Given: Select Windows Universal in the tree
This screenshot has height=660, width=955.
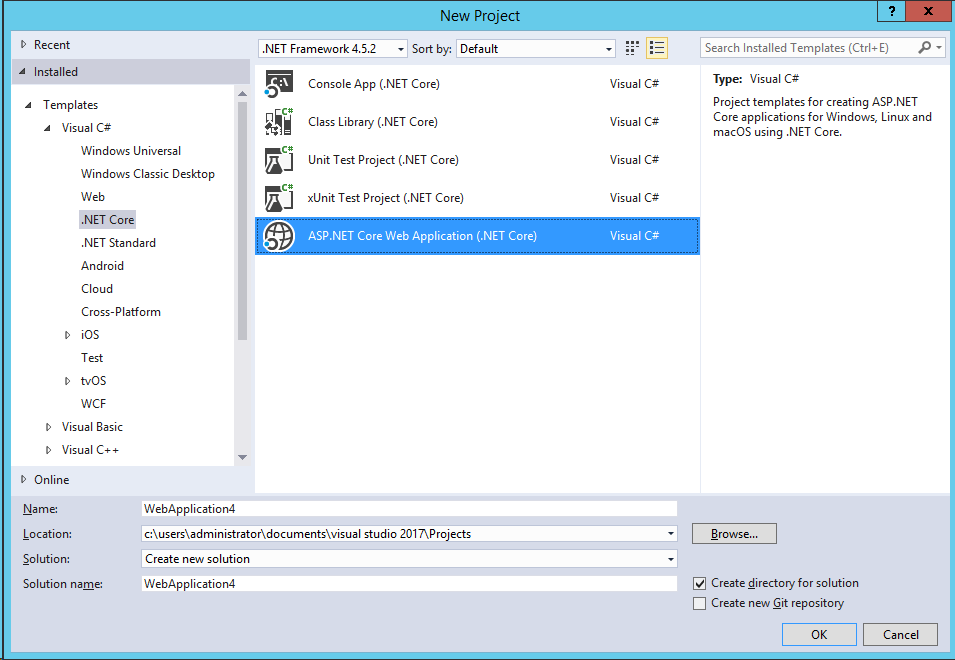Looking at the screenshot, I should (131, 151).
